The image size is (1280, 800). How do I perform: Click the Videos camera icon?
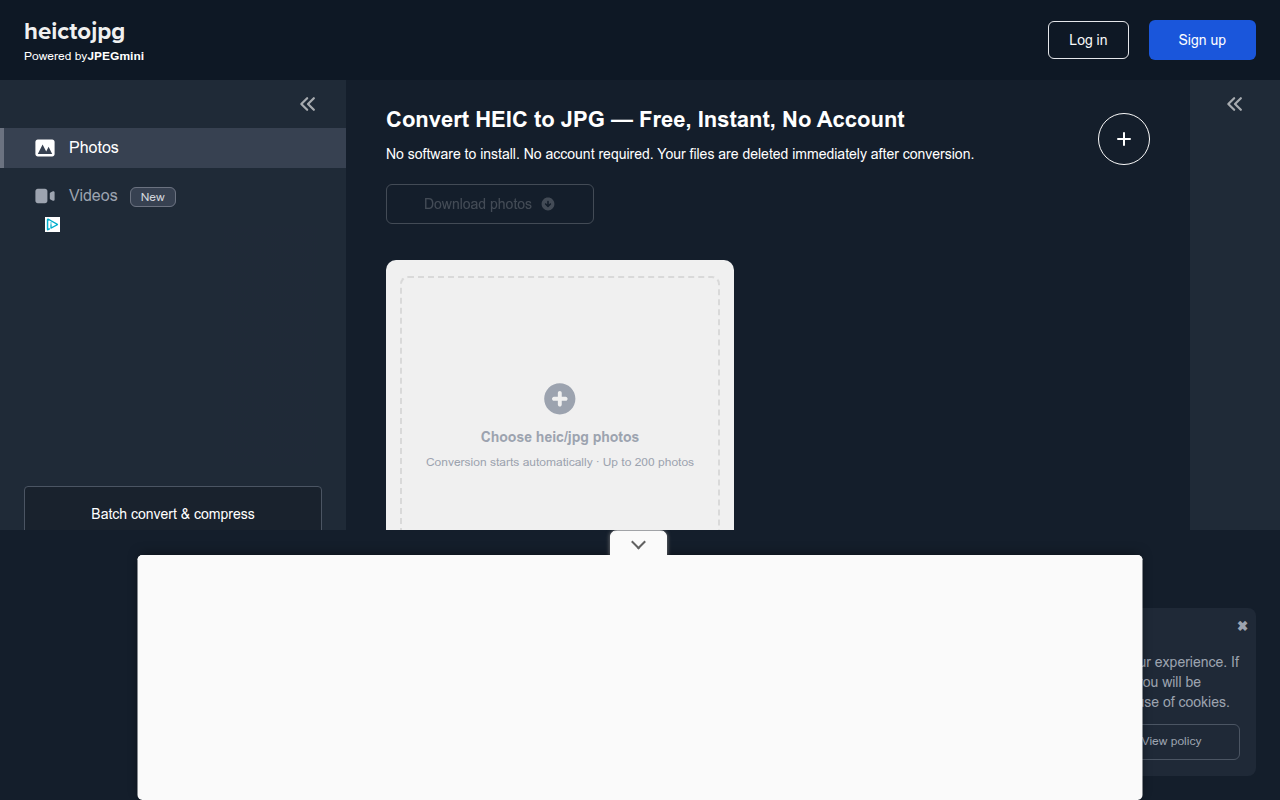click(x=45, y=196)
